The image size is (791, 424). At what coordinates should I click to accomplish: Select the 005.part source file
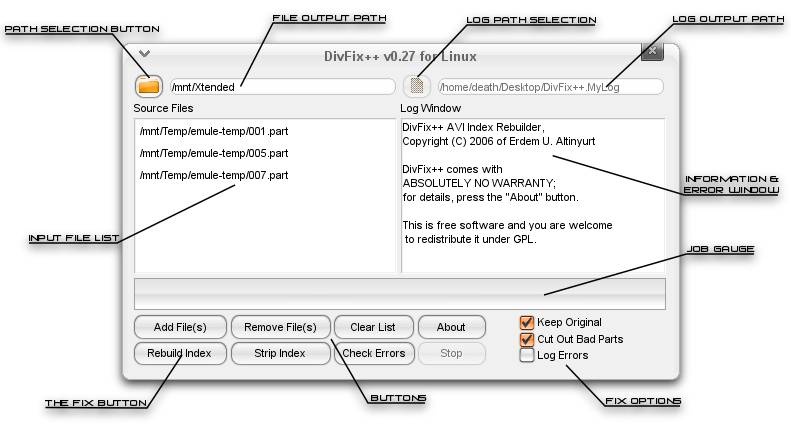[x=214, y=153]
